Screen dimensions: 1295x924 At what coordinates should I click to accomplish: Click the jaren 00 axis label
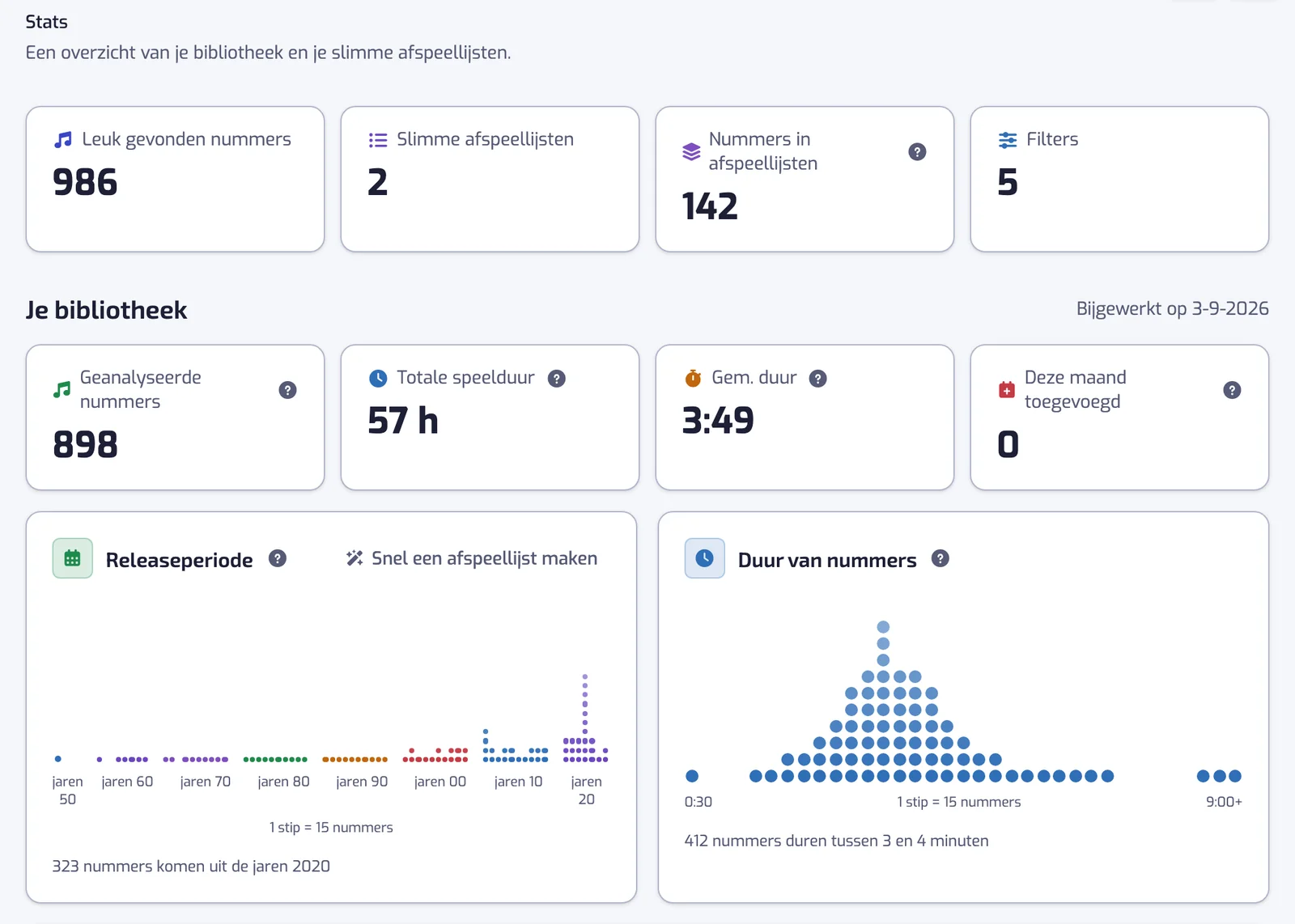click(439, 782)
